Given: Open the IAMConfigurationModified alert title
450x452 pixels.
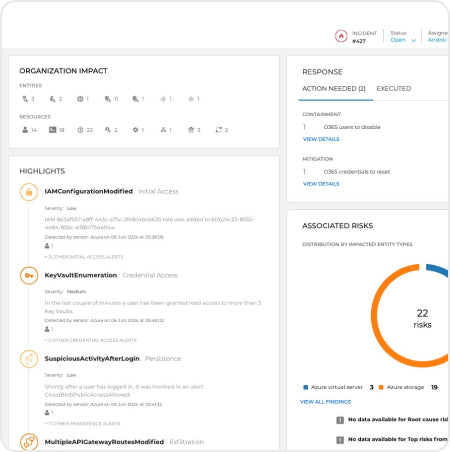Looking at the screenshot, I should (x=89, y=191).
